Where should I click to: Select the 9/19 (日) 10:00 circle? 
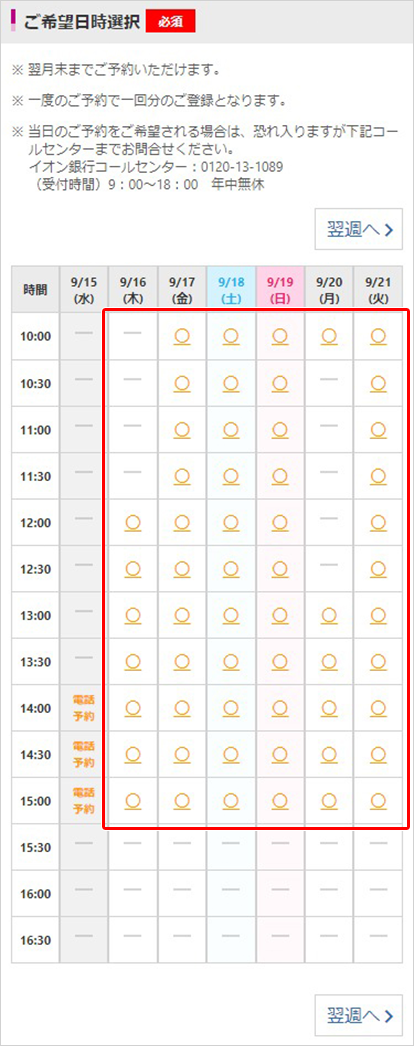(x=280, y=337)
